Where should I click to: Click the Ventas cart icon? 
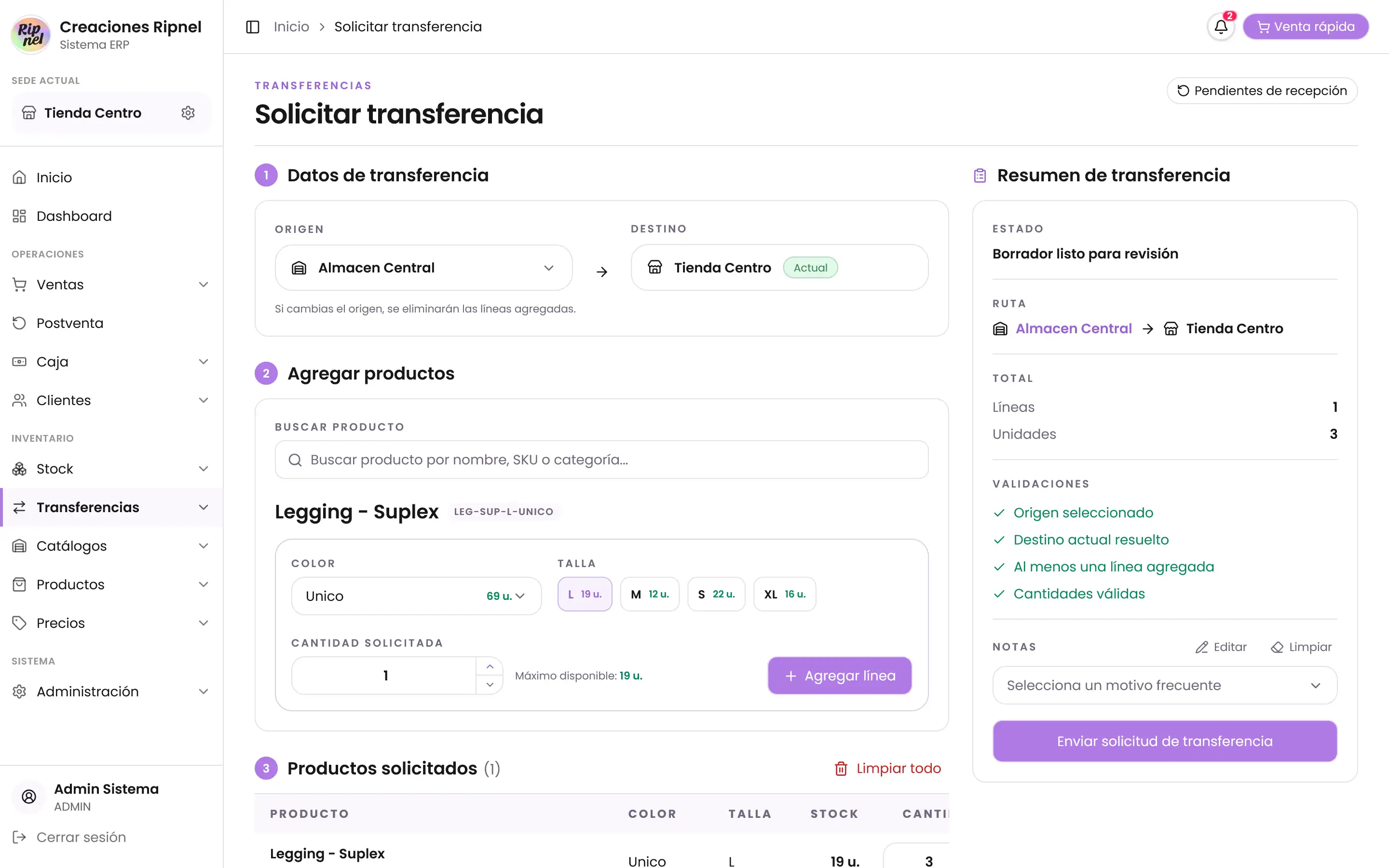pos(19,285)
